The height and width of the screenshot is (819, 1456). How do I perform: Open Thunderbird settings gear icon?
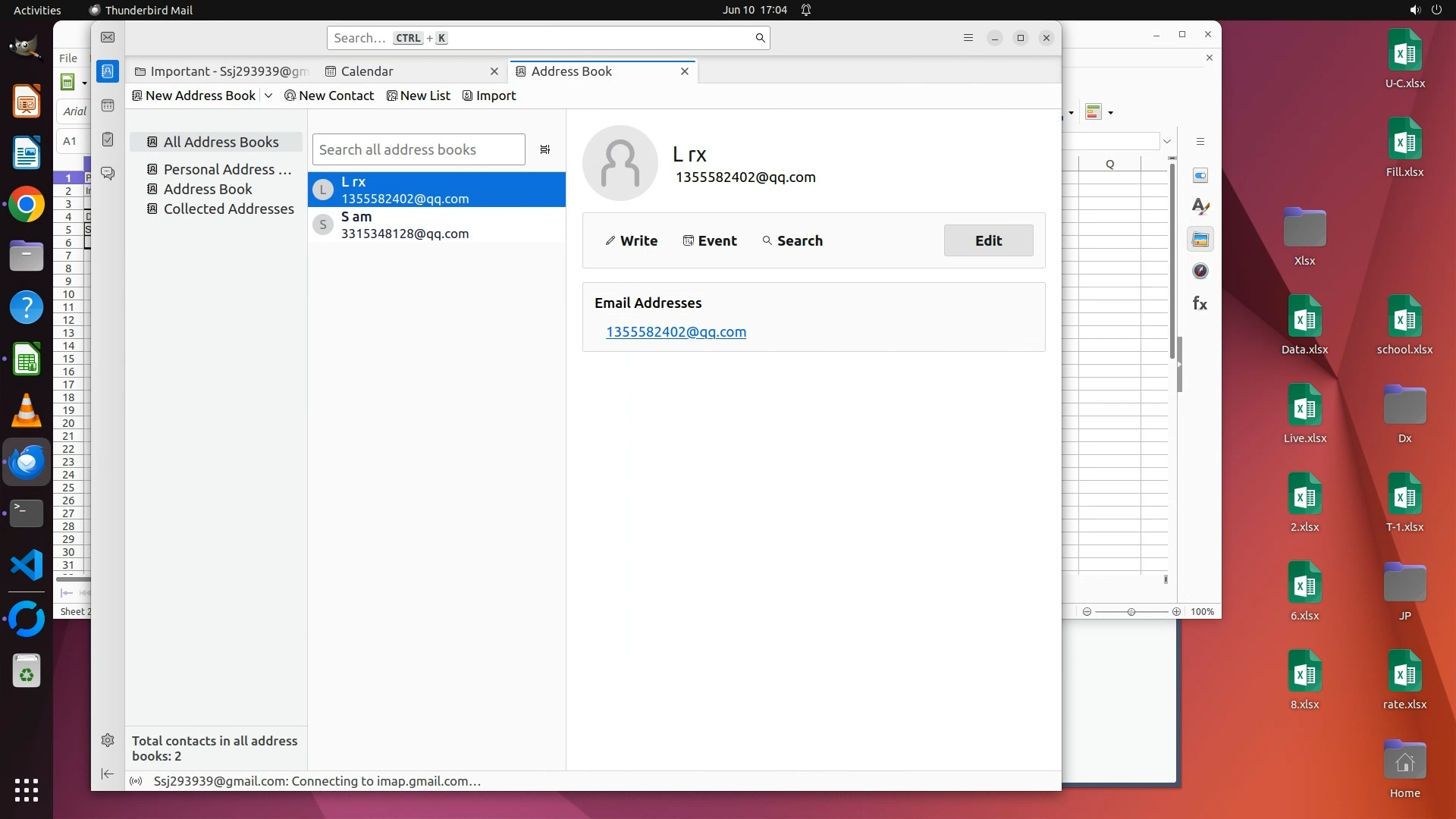point(108,740)
